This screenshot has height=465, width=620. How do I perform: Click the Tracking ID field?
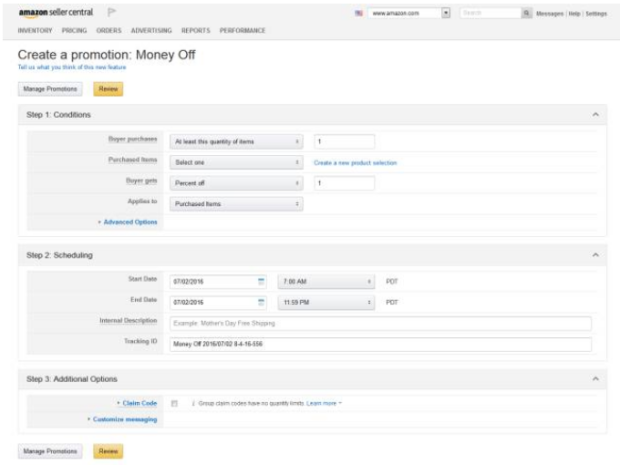(381, 344)
